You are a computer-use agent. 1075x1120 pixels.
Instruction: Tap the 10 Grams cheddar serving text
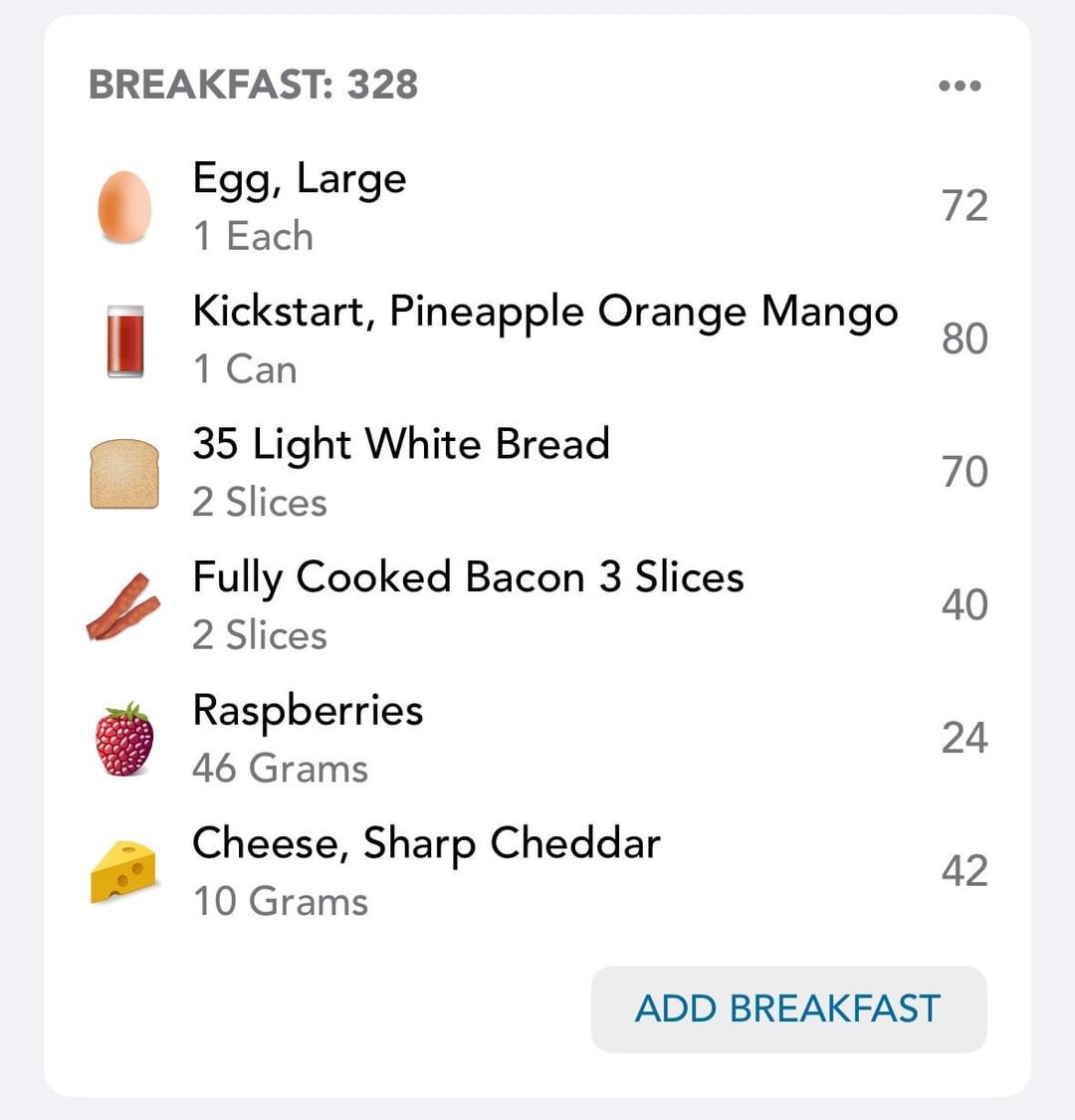pos(281,901)
